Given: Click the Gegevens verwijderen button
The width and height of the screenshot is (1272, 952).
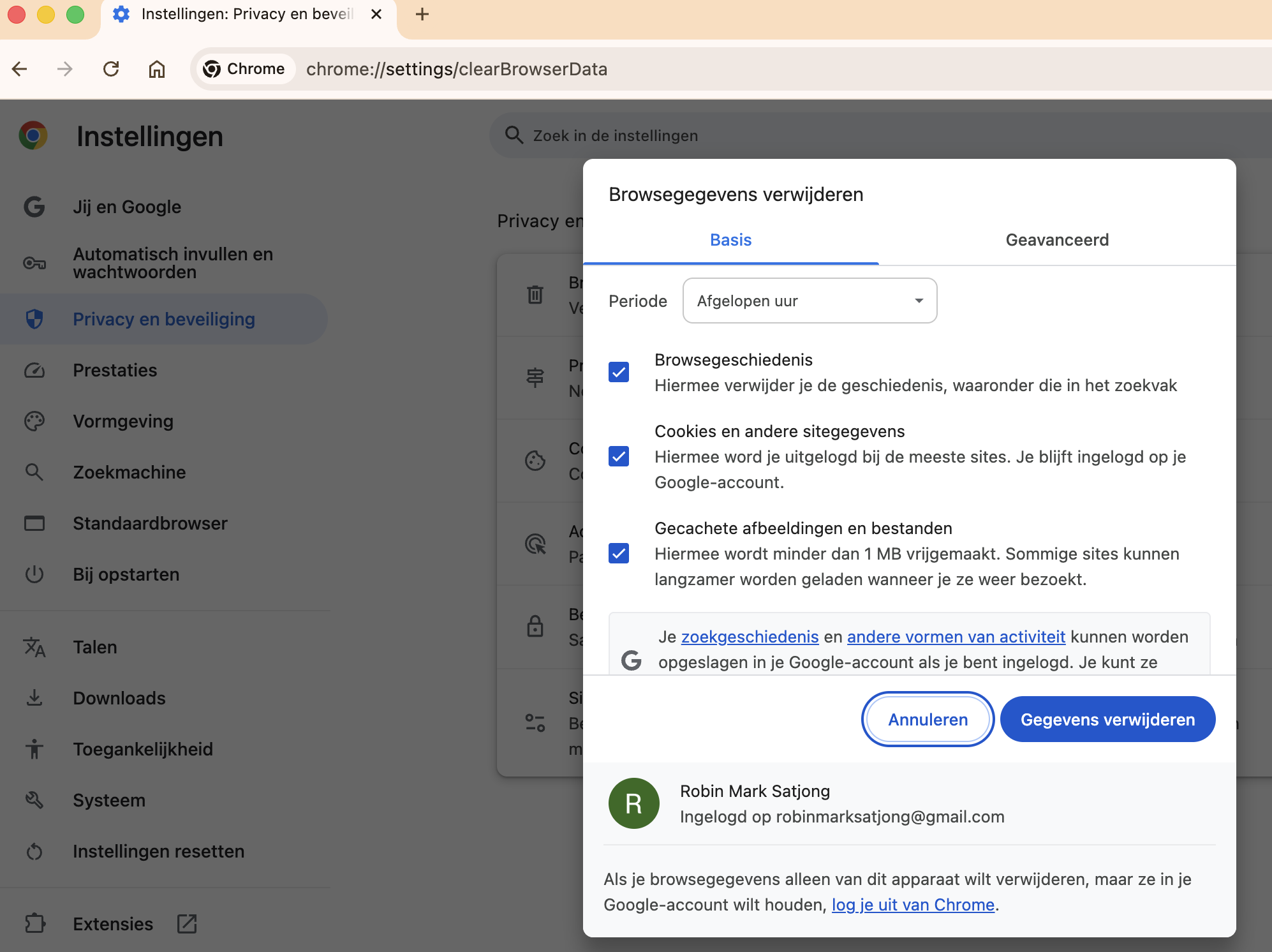Looking at the screenshot, I should [x=1107, y=719].
